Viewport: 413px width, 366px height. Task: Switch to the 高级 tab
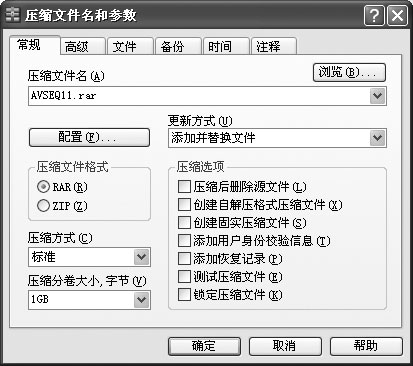click(83, 46)
